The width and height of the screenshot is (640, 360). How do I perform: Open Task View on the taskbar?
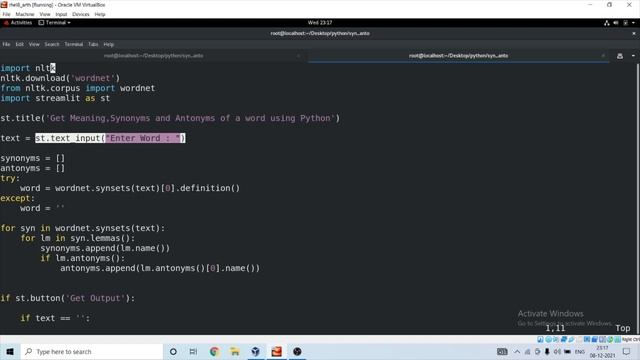193,351
